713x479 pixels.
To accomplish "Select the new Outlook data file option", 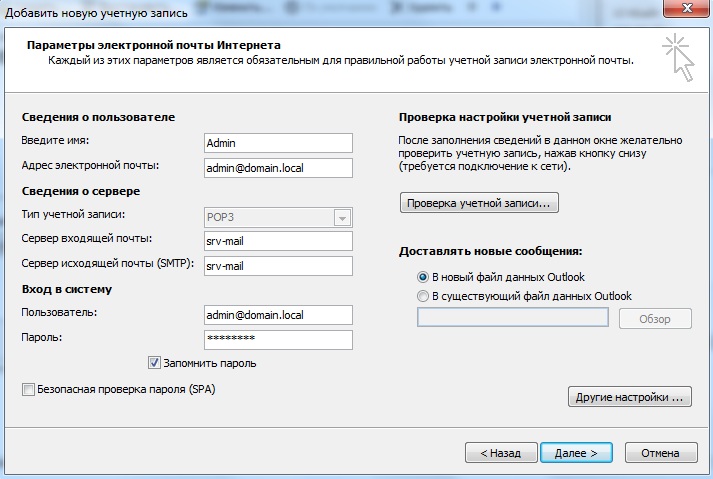I will [424, 277].
